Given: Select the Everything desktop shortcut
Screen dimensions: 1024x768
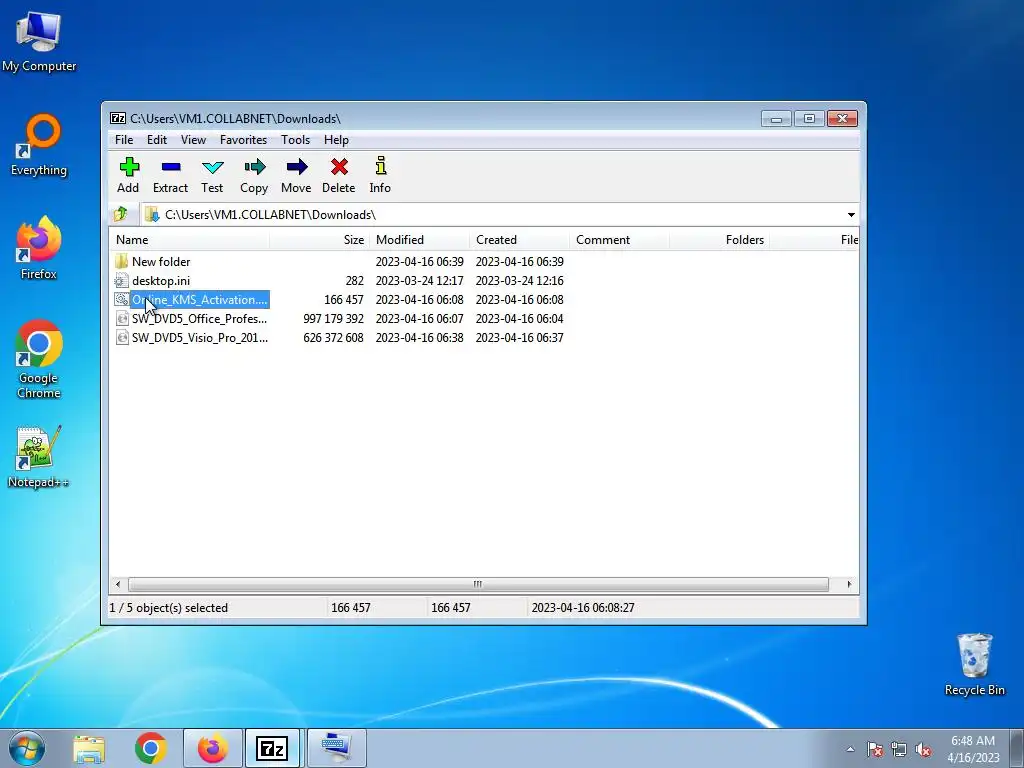Looking at the screenshot, I should 39,146.
